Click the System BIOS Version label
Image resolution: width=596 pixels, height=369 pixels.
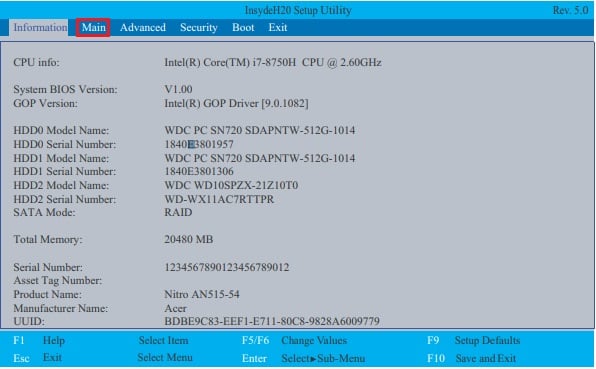[65, 89]
